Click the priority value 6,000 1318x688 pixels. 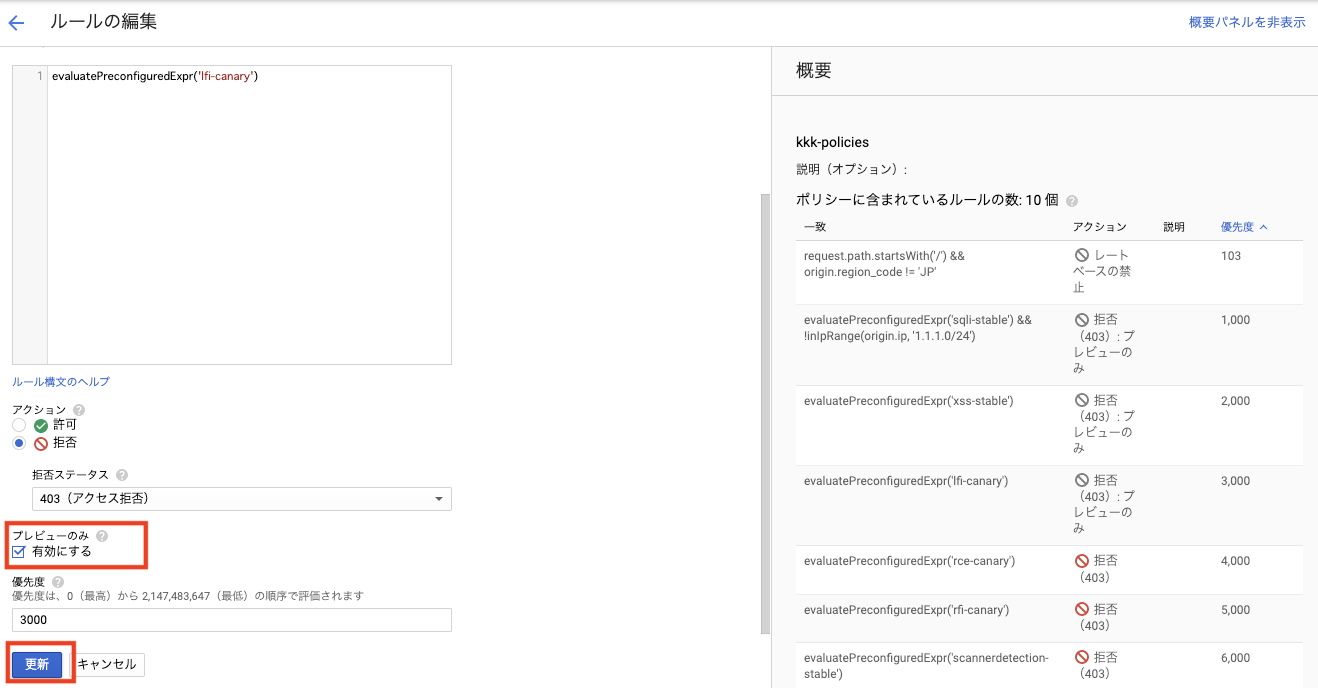click(x=1235, y=658)
